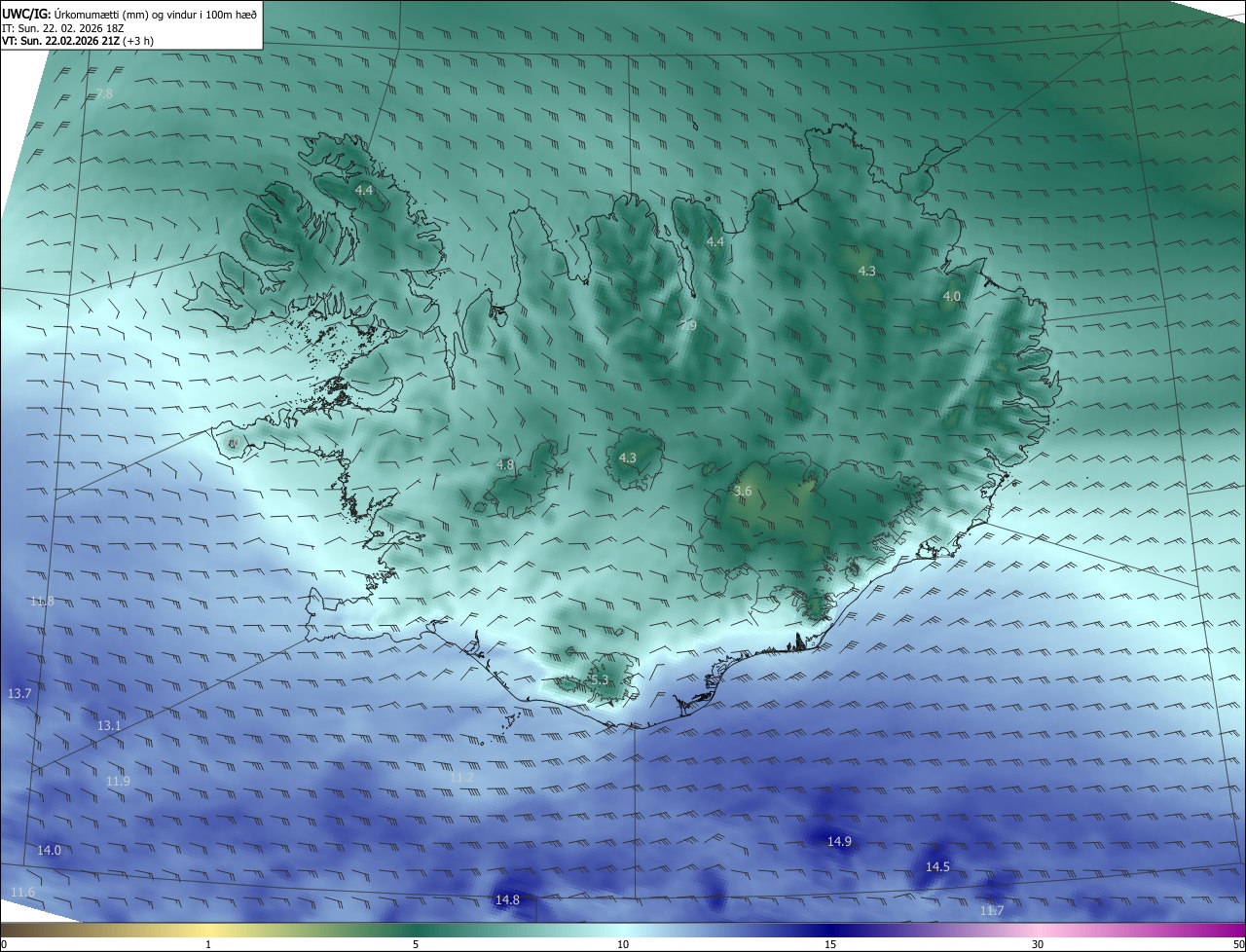This screenshot has width=1246, height=952.
Task: Click the 14.8 value label
Action: click(x=507, y=899)
